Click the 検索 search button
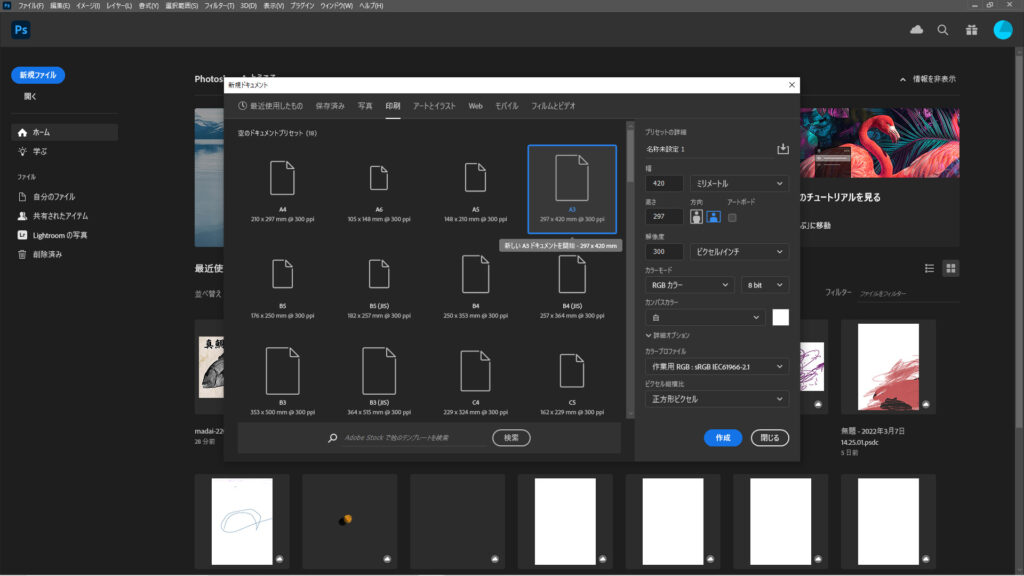 click(x=511, y=438)
